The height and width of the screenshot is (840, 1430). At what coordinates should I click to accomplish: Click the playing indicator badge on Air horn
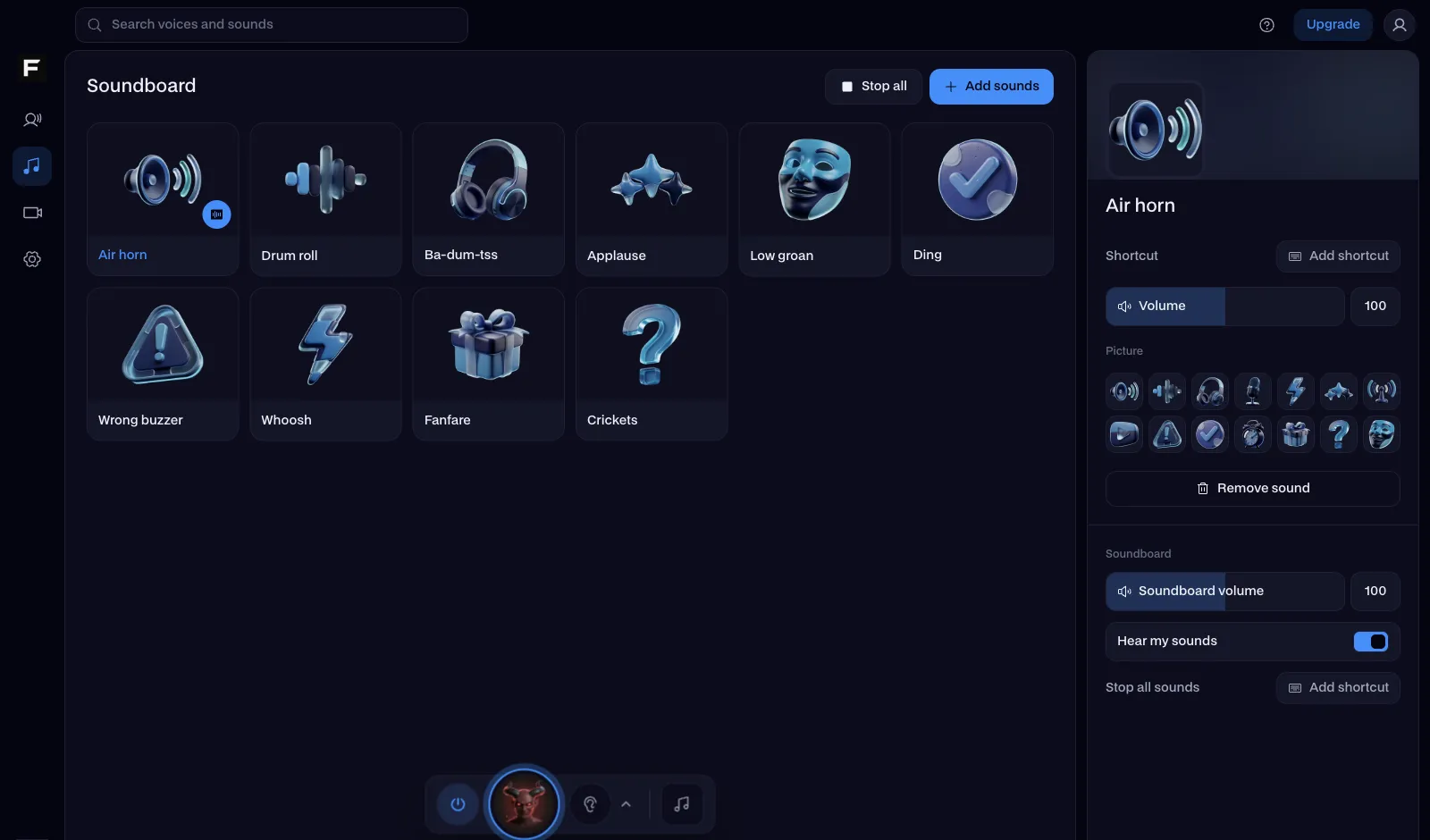click(x=216, y=214)
